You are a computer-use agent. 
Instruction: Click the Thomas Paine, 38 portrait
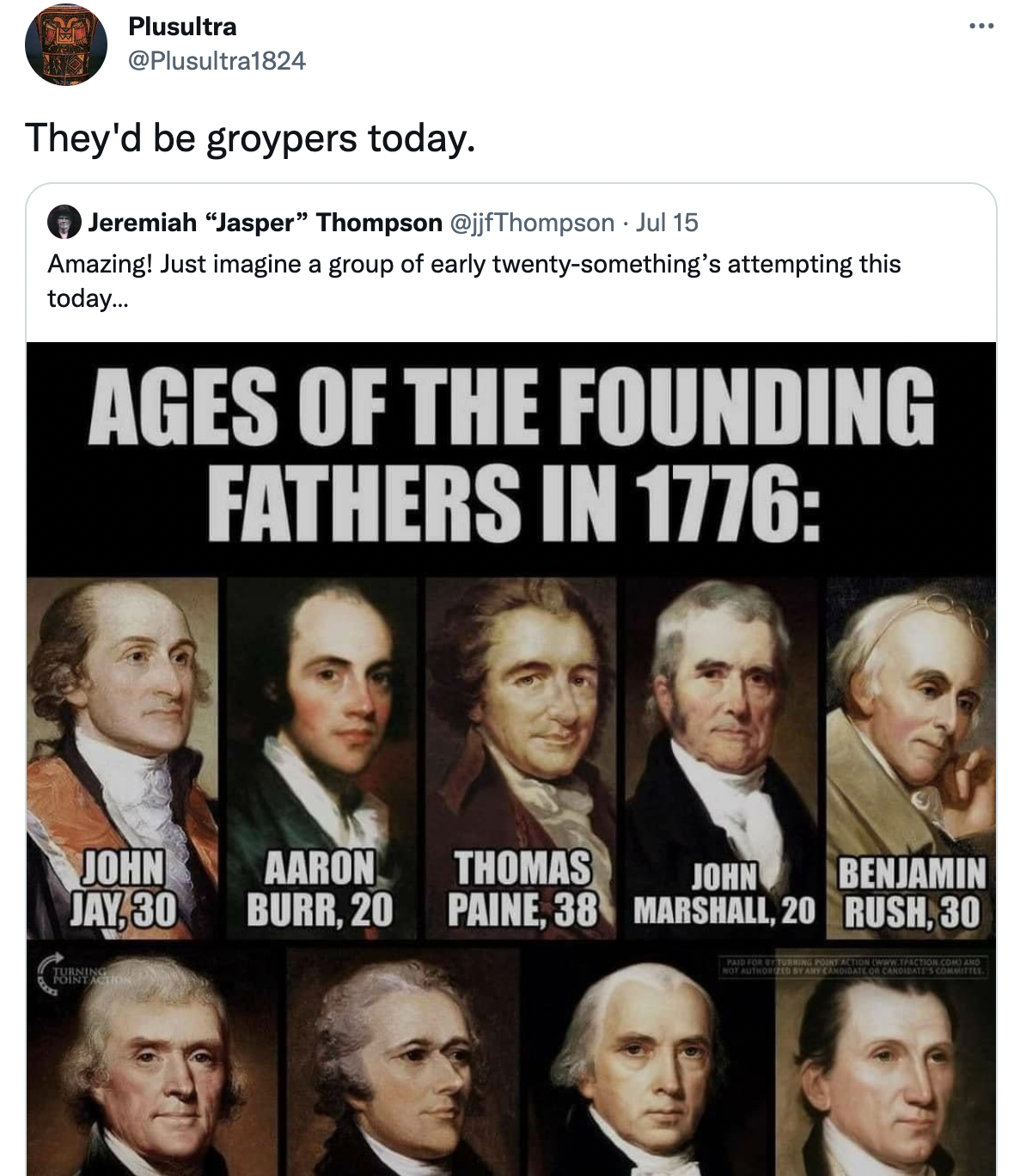pos(521,758)
